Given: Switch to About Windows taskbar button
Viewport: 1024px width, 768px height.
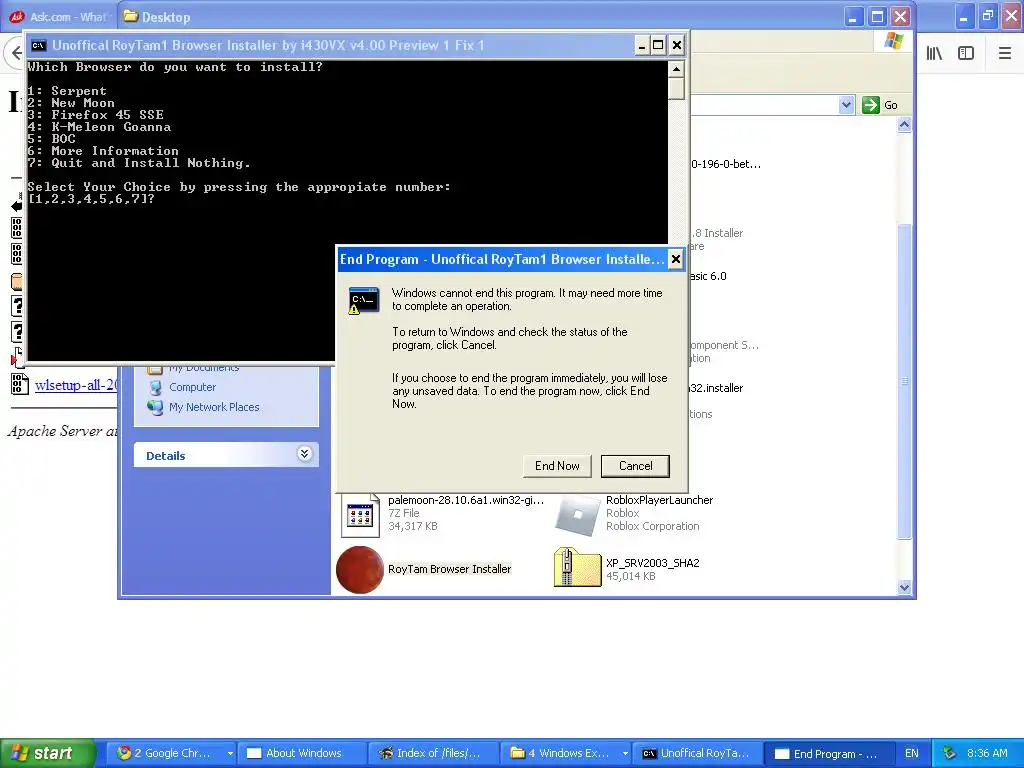Looking at the screenshot, I should point(302,753).
